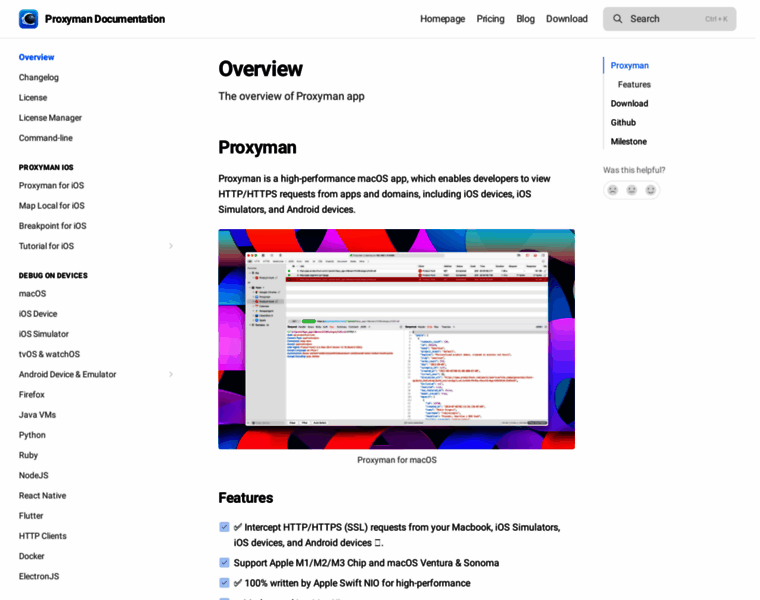Rate page with sad face icon
Screen dimensions: 760x600
point(613,190)
